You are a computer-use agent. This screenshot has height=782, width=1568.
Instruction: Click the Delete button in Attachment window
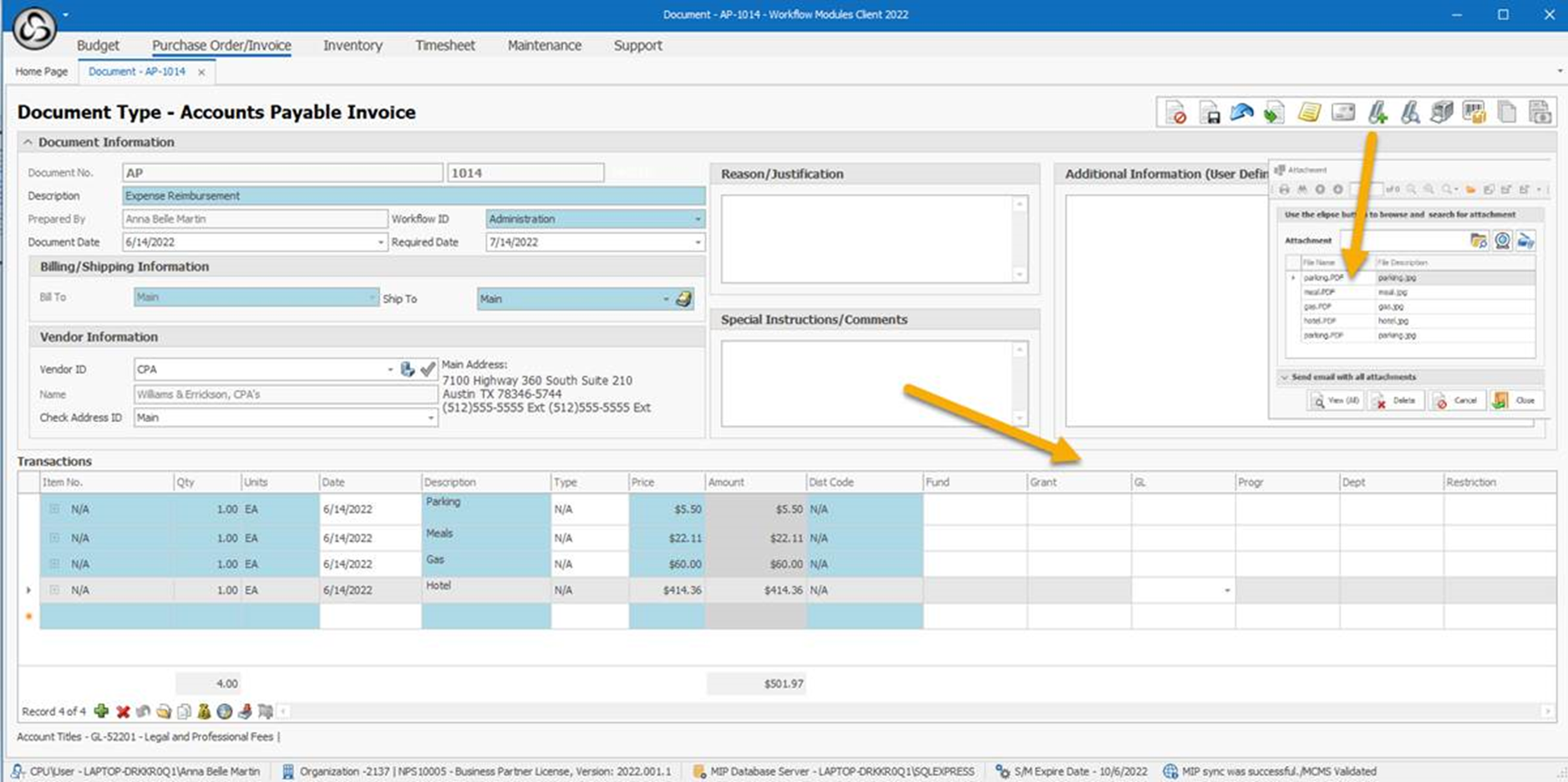click(1396, 401)
